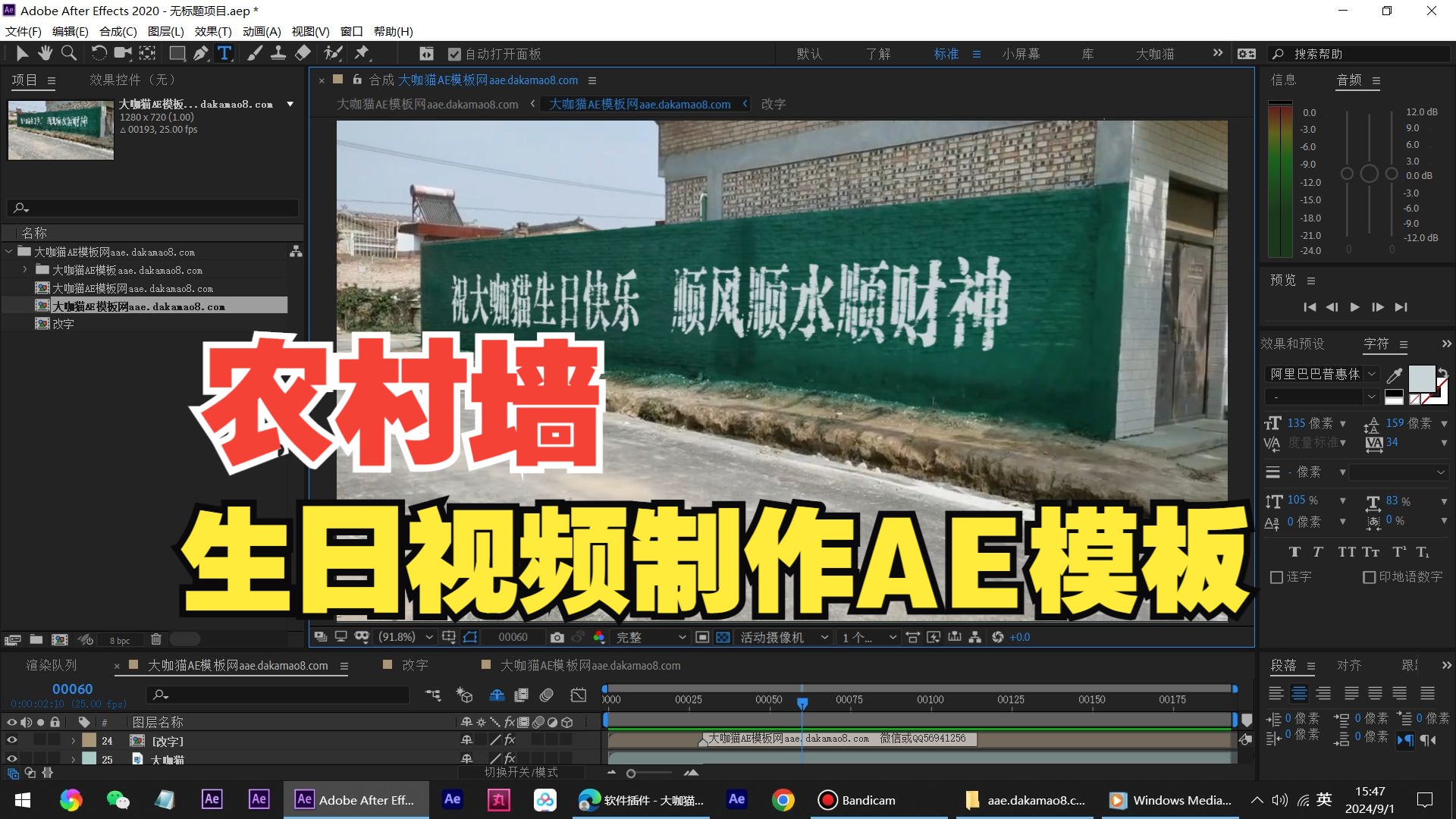
Task: Toggle mask and shape path visibility
Action: click(x=471, y=637)
